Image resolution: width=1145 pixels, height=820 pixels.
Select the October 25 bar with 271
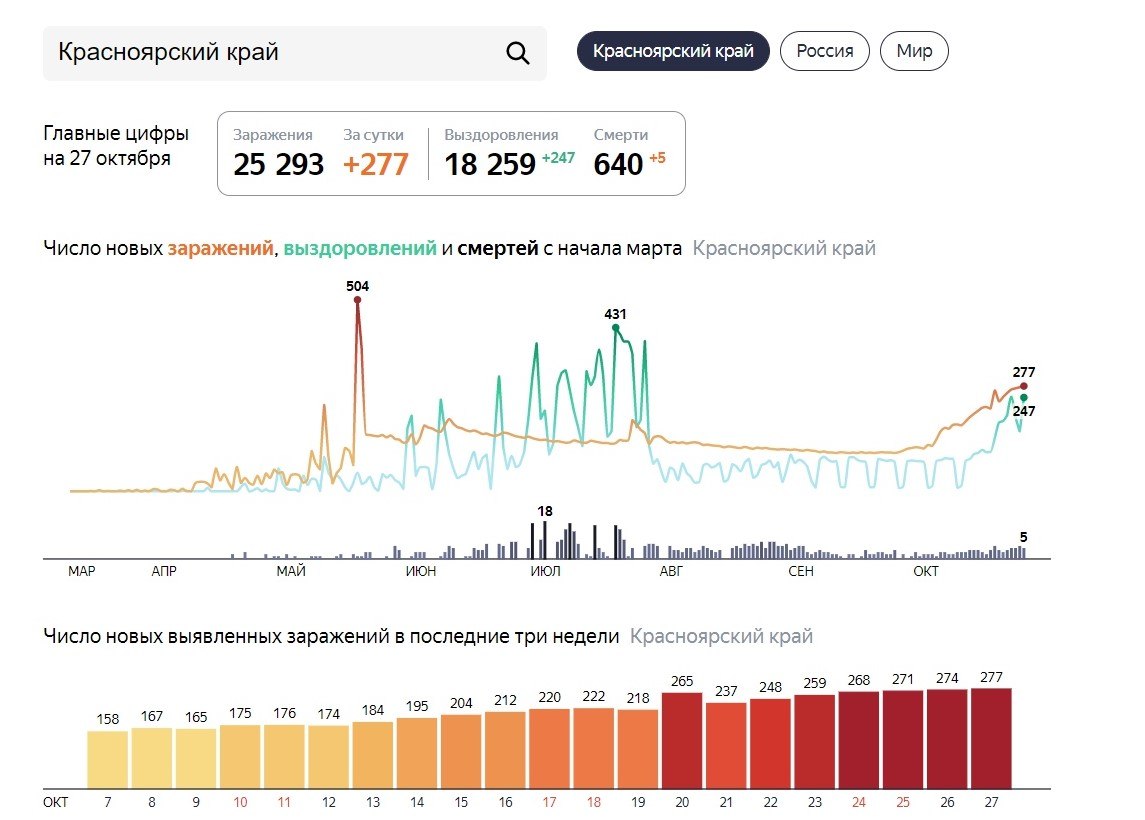coord(903,740)
